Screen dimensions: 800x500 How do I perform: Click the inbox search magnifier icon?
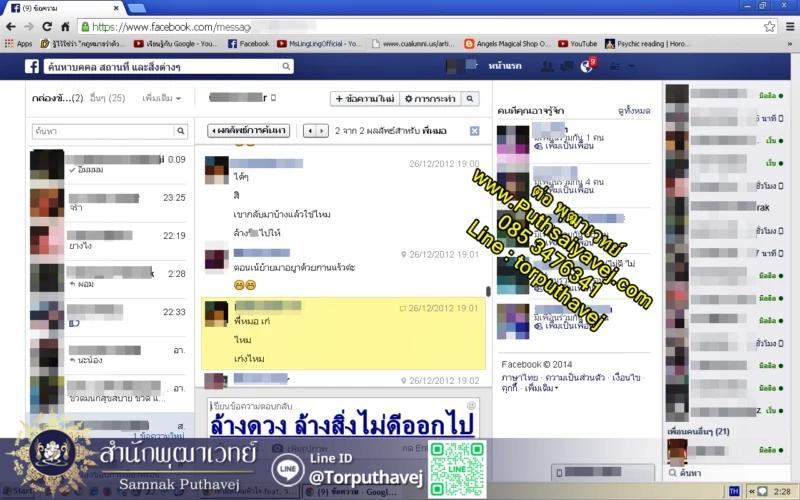pos(181,131)
